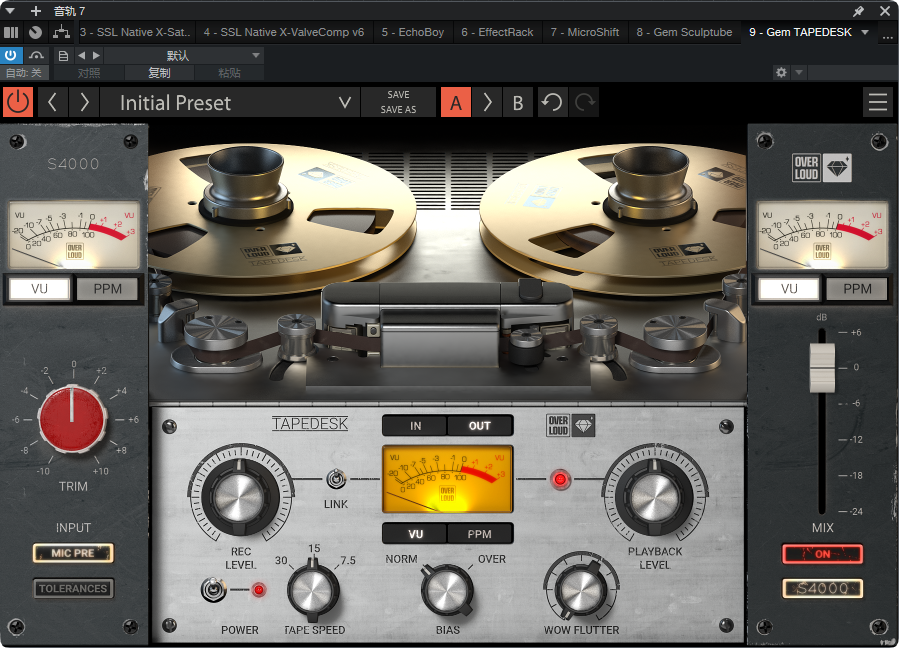Select the center meter OUT source
The height and width of the screenshot is (648, 899).
click(480, 426)
